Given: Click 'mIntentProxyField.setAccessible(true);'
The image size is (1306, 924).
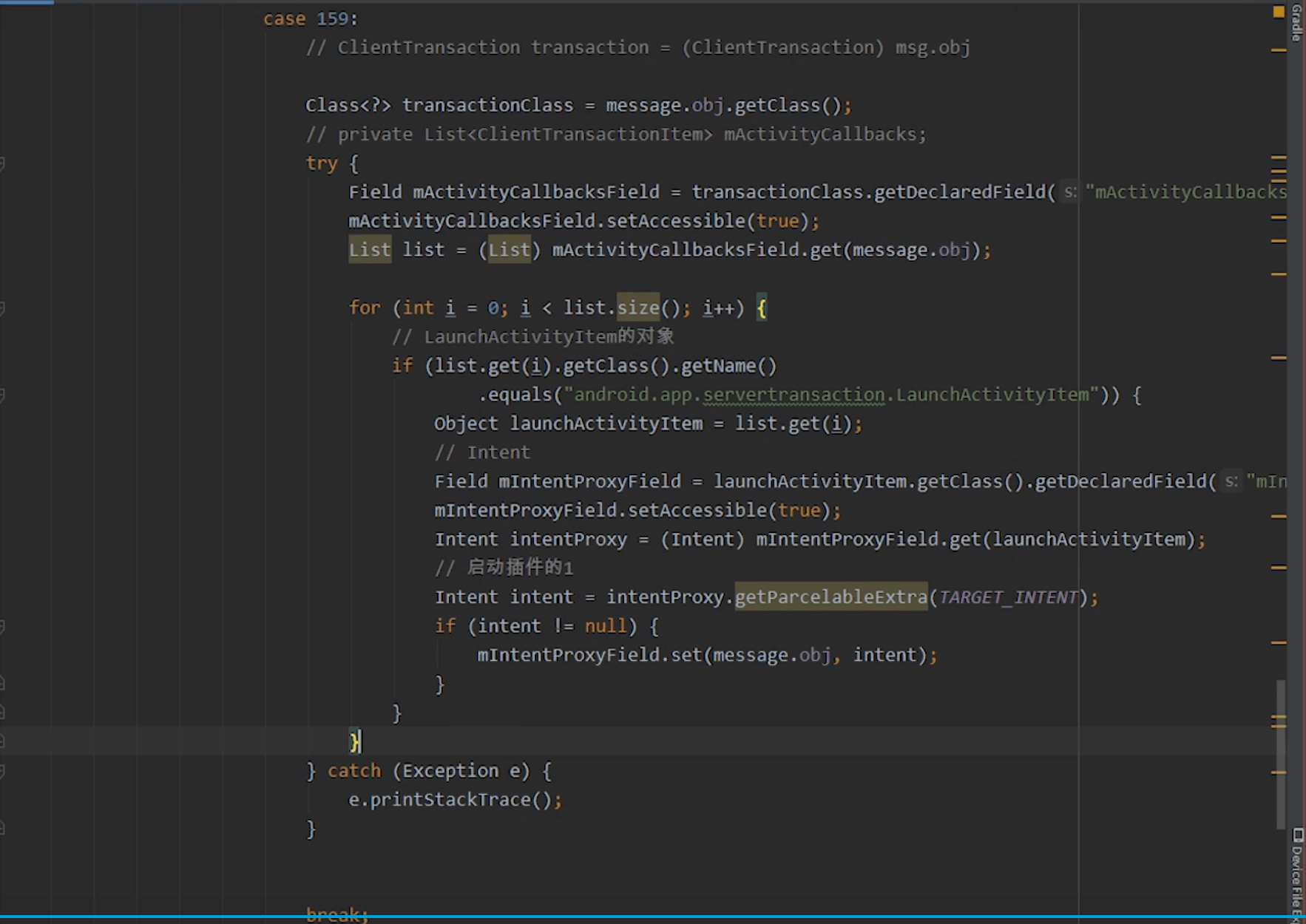Looking at the screenshot, I should pos(637,510).
